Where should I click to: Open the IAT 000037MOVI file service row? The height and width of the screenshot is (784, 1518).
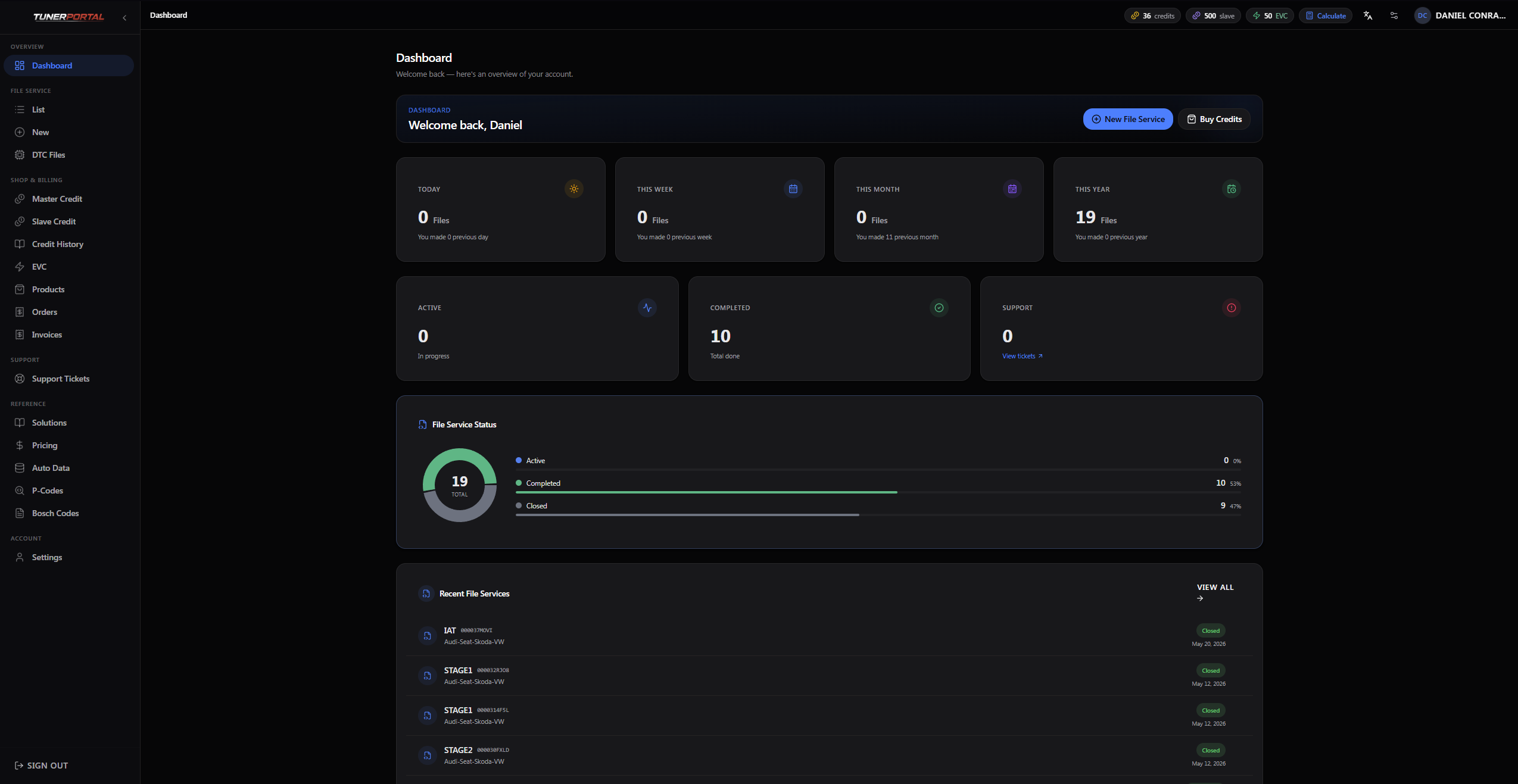[829, 636]
